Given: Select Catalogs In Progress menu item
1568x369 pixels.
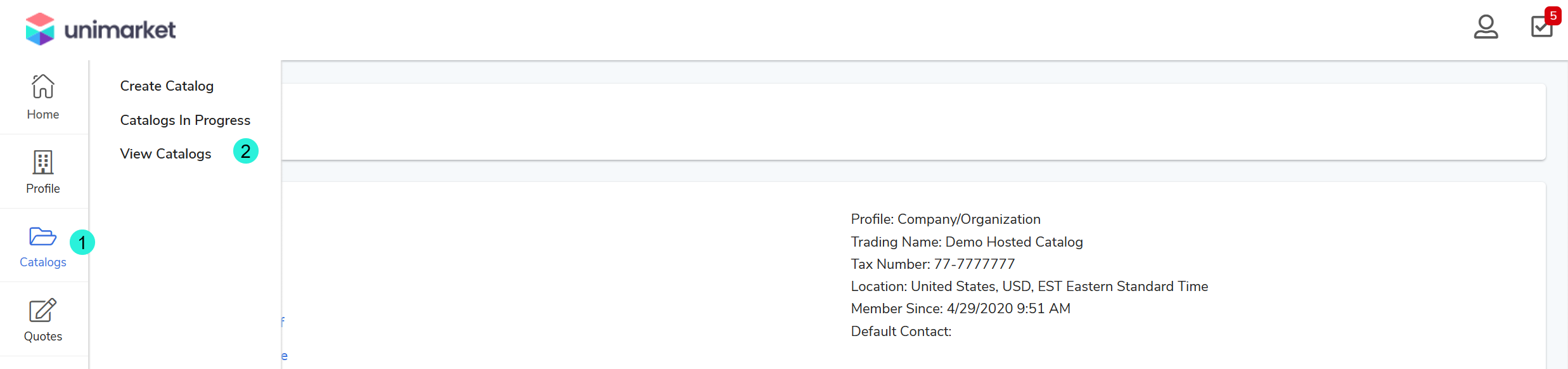Looking at the screenshot, I should 185,120.
